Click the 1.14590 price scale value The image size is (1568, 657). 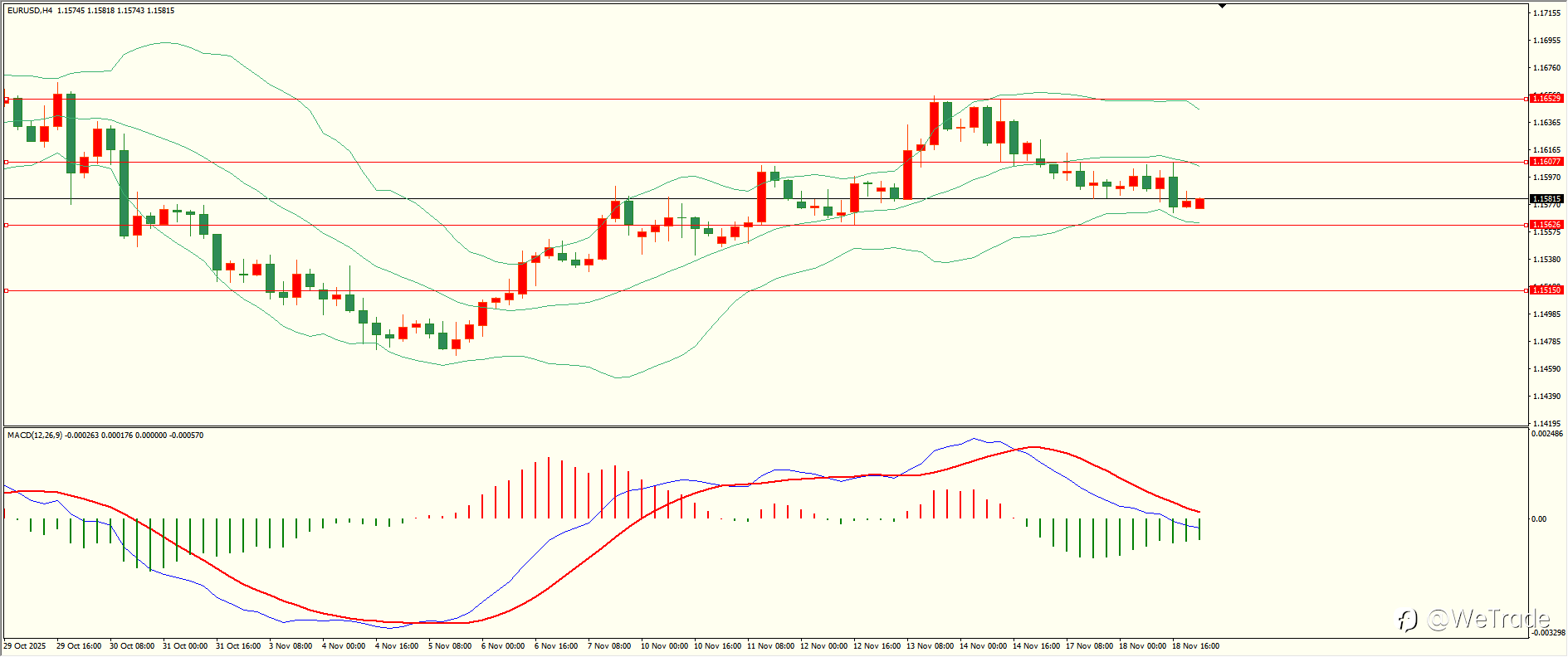(x=1546, y=369)
